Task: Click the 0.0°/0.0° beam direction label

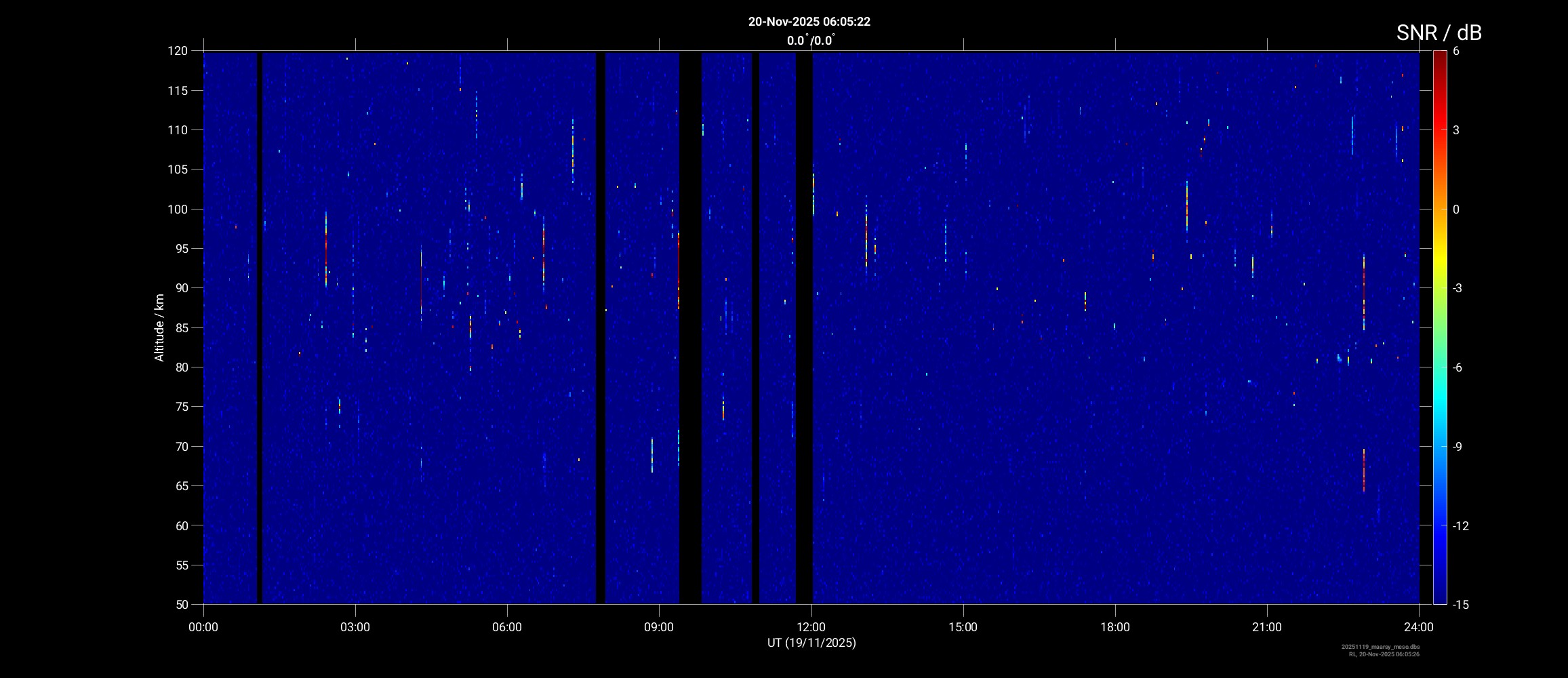Action: click(x=810, y=41)
